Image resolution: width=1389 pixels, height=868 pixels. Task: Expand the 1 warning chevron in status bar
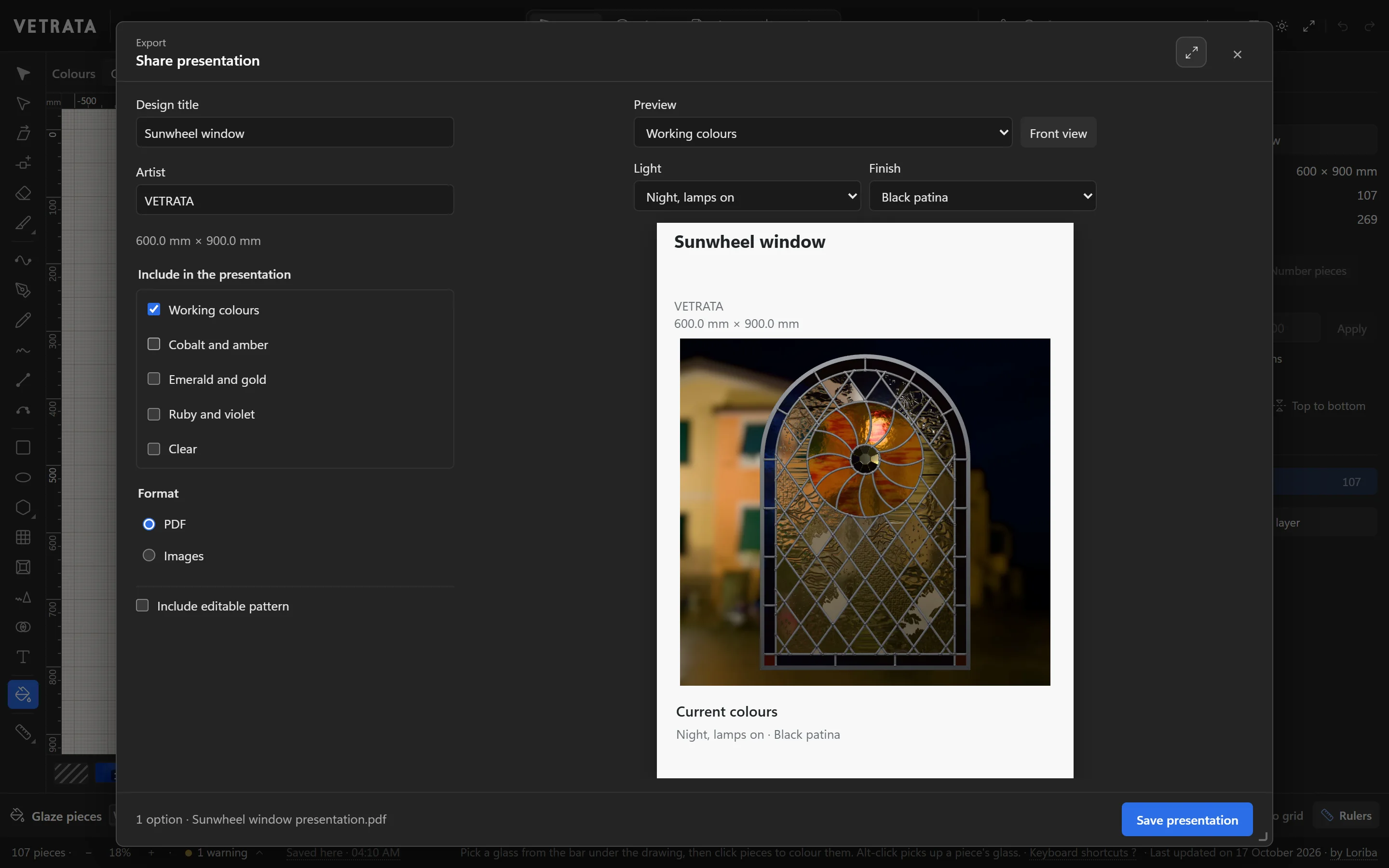(x=259, y=853)
